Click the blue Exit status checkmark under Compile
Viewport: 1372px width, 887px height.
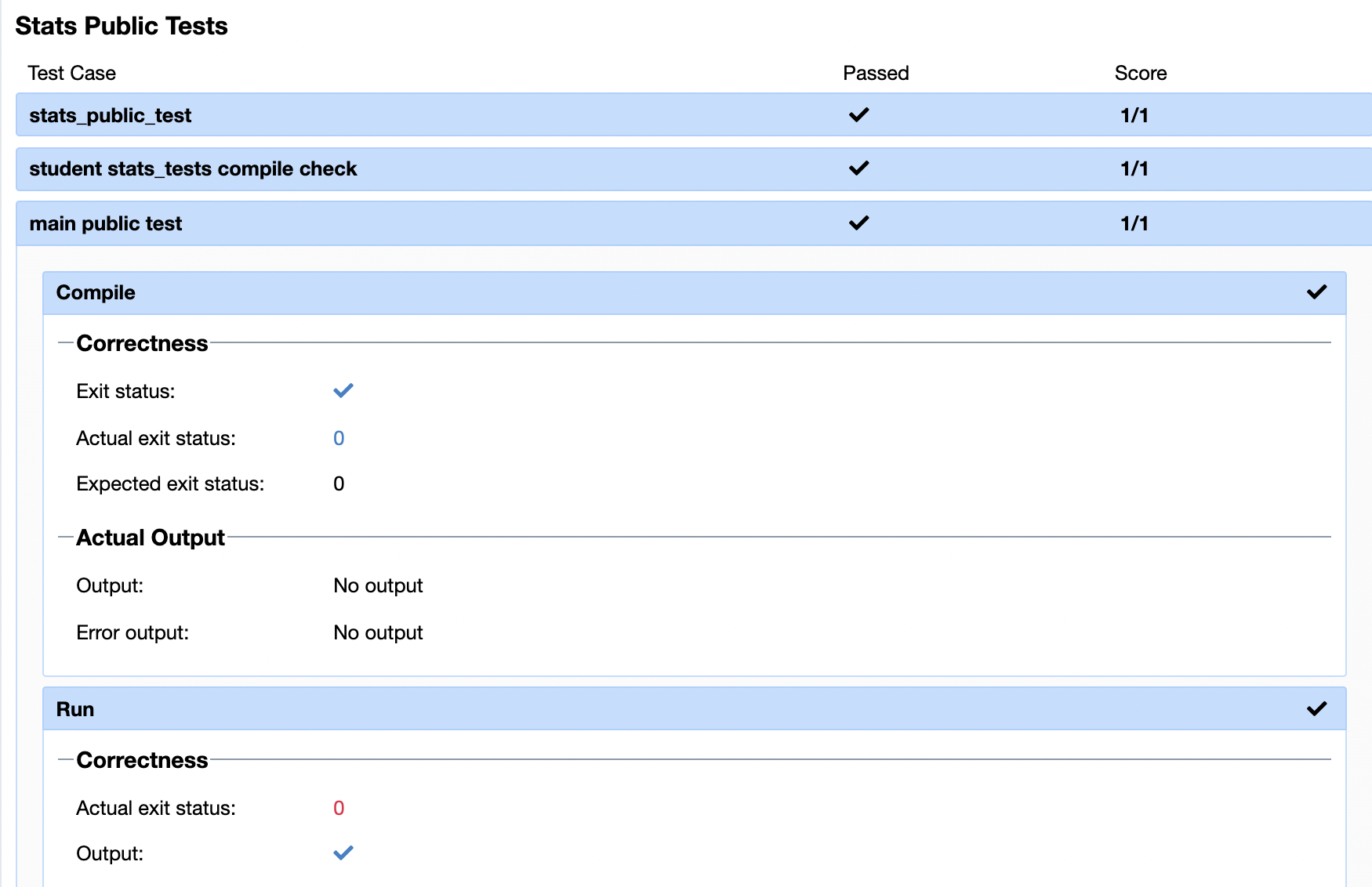click(x=343, y=391)
